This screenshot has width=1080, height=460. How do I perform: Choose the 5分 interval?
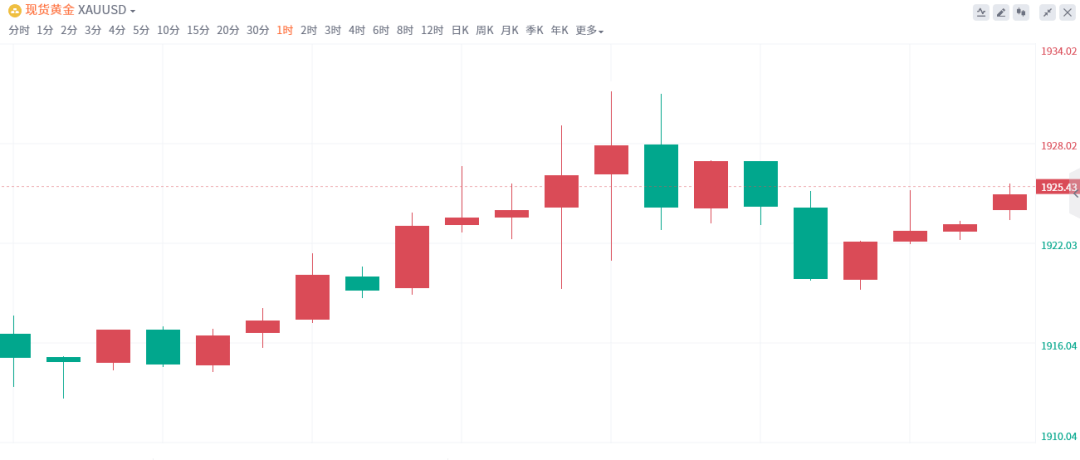pyautogui.click(x=141, y=30)
